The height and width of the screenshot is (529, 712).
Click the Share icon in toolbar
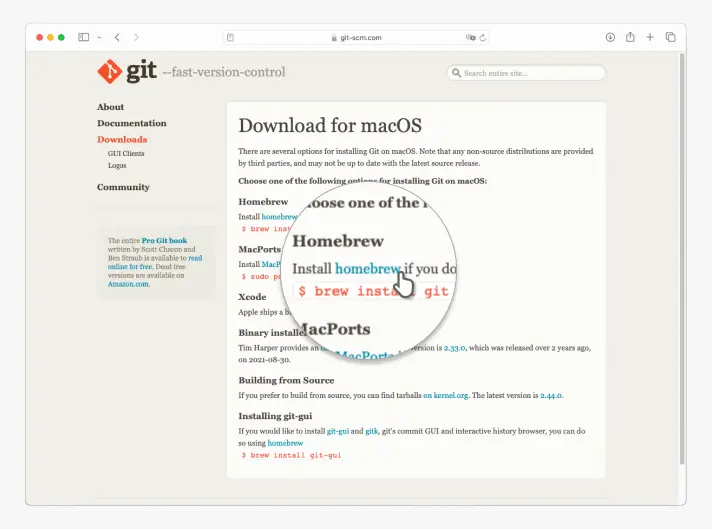point(630,37)
